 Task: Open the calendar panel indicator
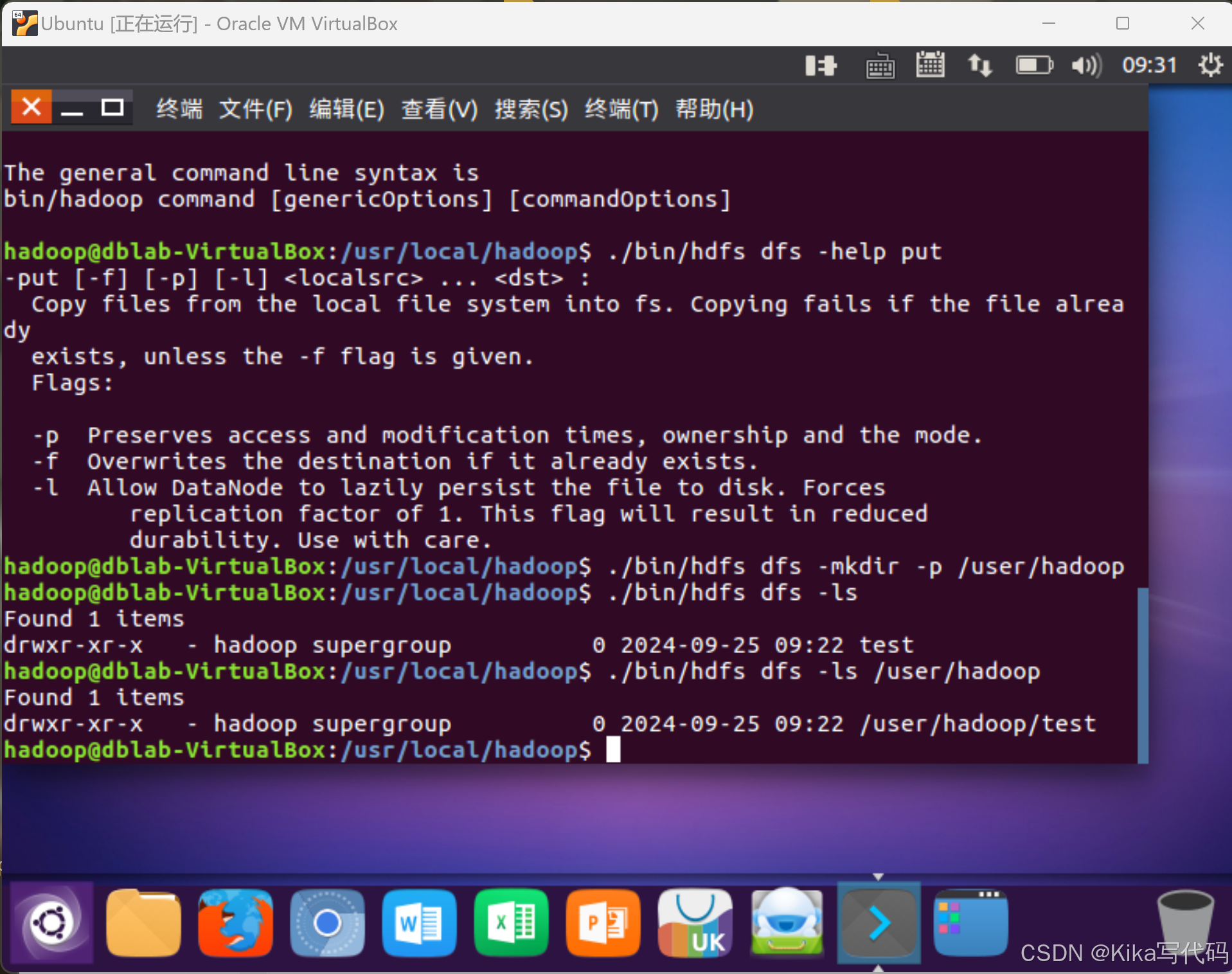tap(931, 64)
